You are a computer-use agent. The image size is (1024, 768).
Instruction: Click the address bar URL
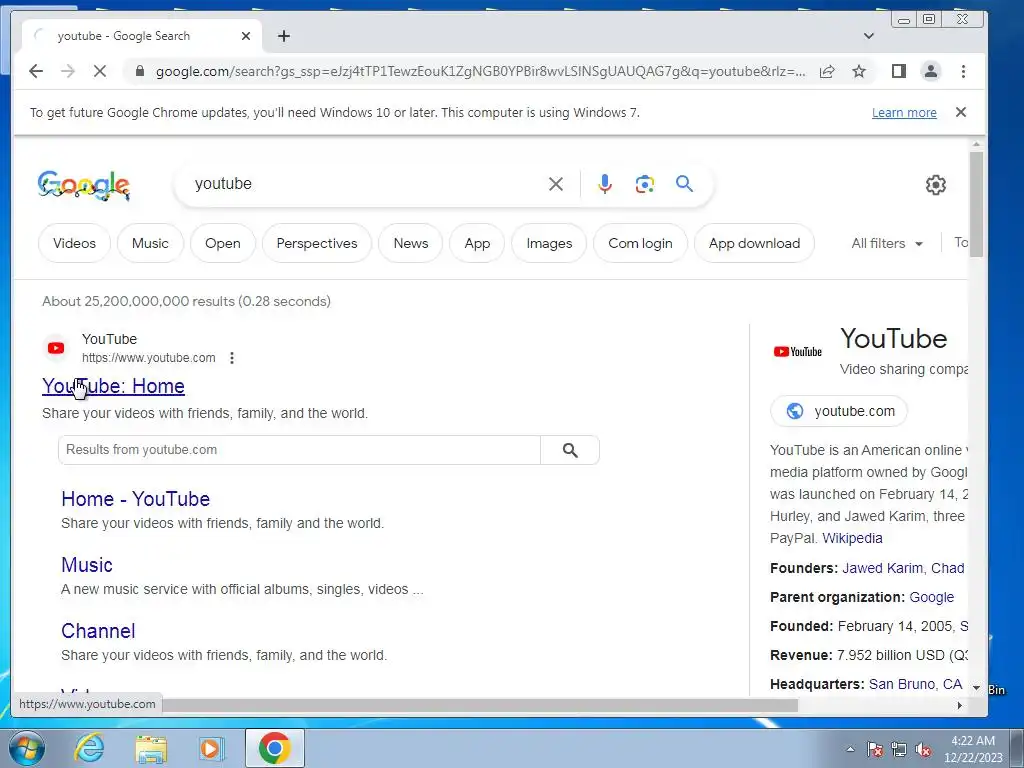(x=480, y=71)
